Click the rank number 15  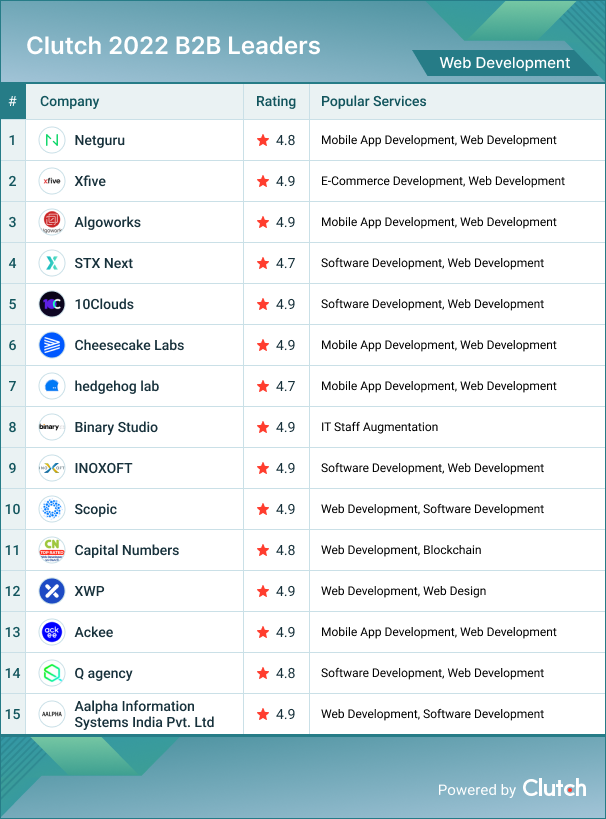coord(13,714)
